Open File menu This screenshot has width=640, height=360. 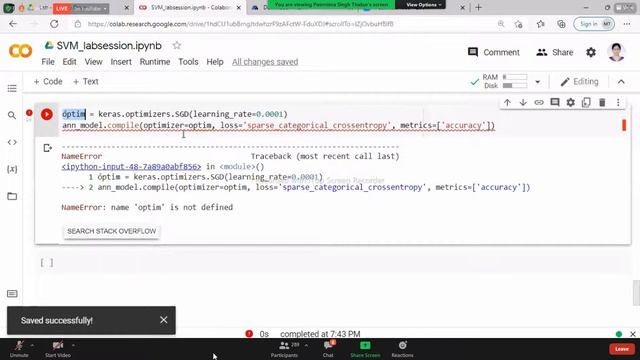coord(48,62)
